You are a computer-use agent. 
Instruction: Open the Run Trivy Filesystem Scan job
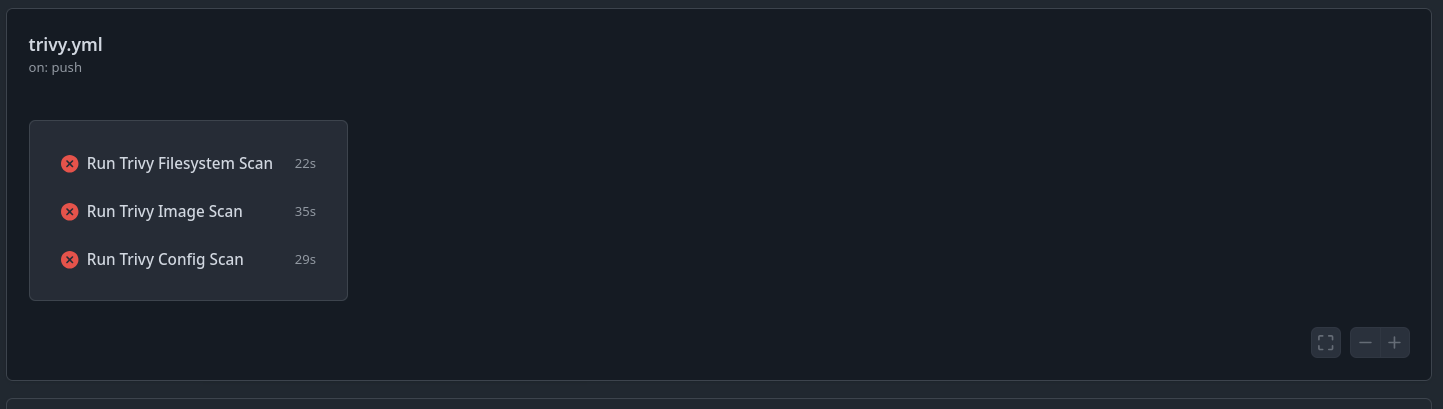pos(179,164)
